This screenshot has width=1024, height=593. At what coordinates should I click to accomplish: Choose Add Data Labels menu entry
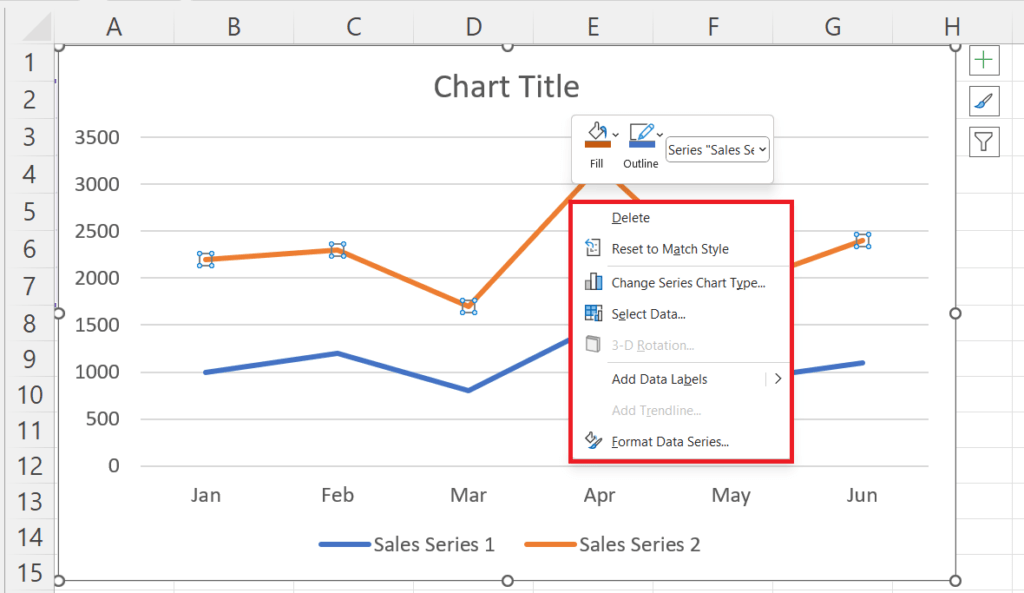(x=658, y=379)
